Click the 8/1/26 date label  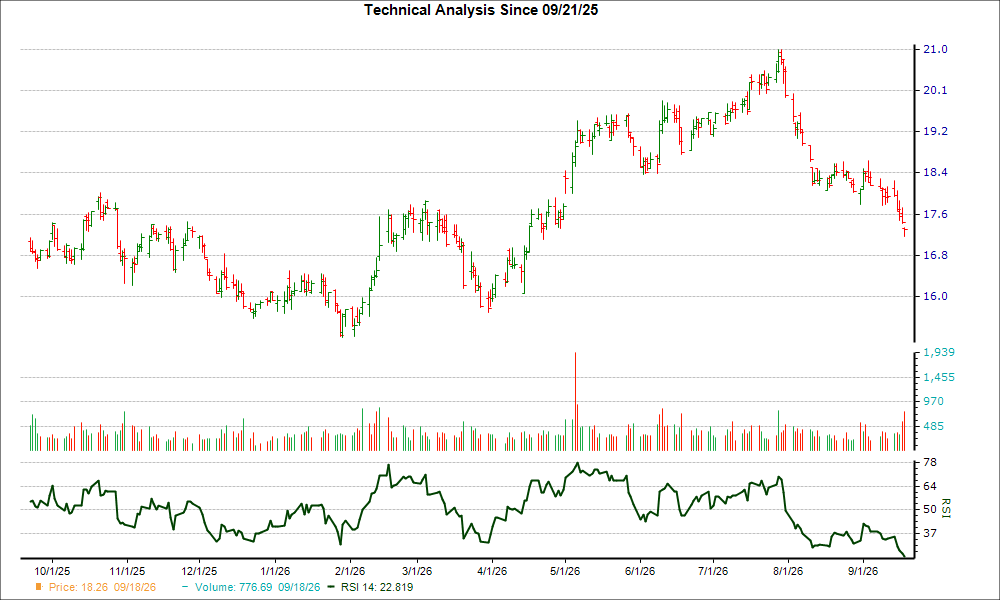point(788,571)
